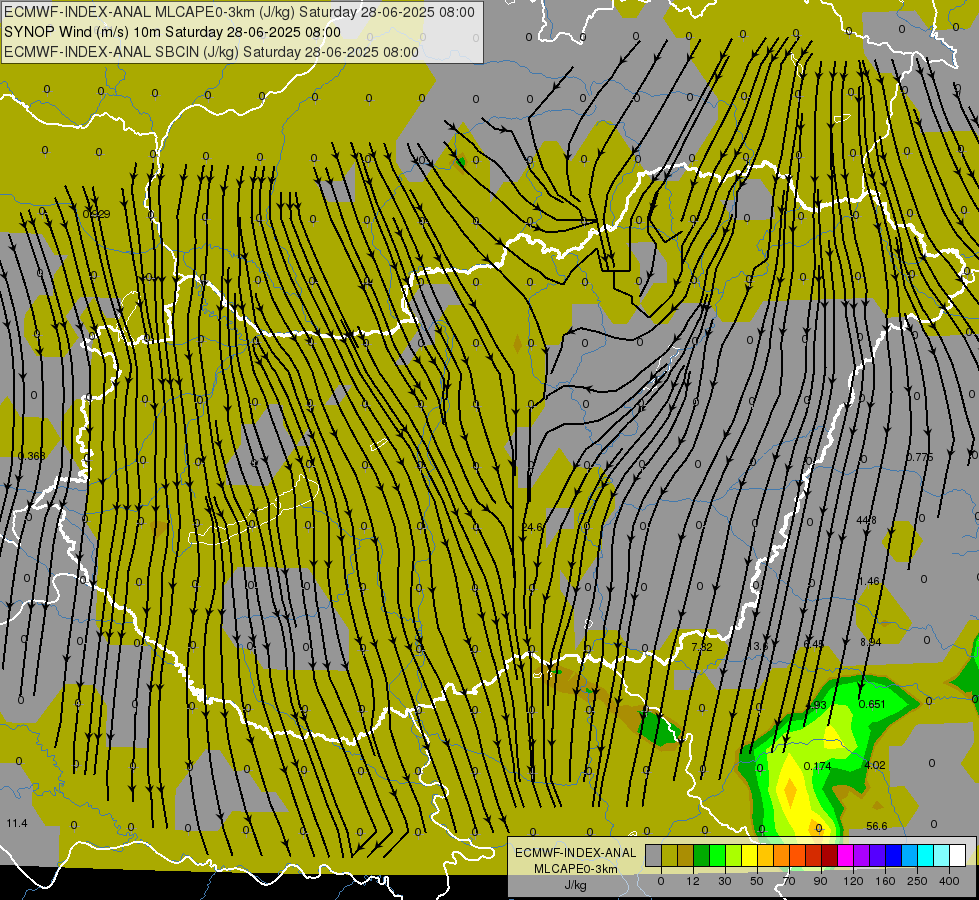Click the legend tick label 120
This screenshot has width=979, height=900.
[x=853, y=881]
